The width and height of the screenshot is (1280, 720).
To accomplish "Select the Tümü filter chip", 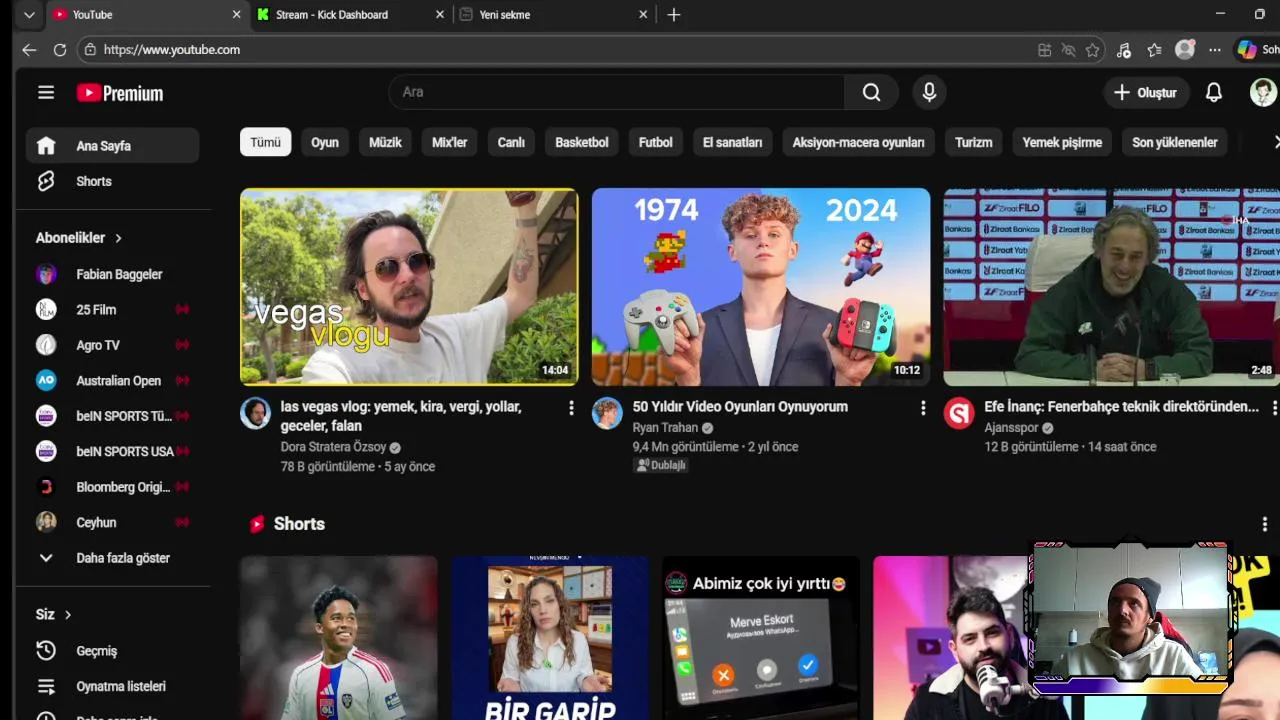I will click(x=265, y=142).
